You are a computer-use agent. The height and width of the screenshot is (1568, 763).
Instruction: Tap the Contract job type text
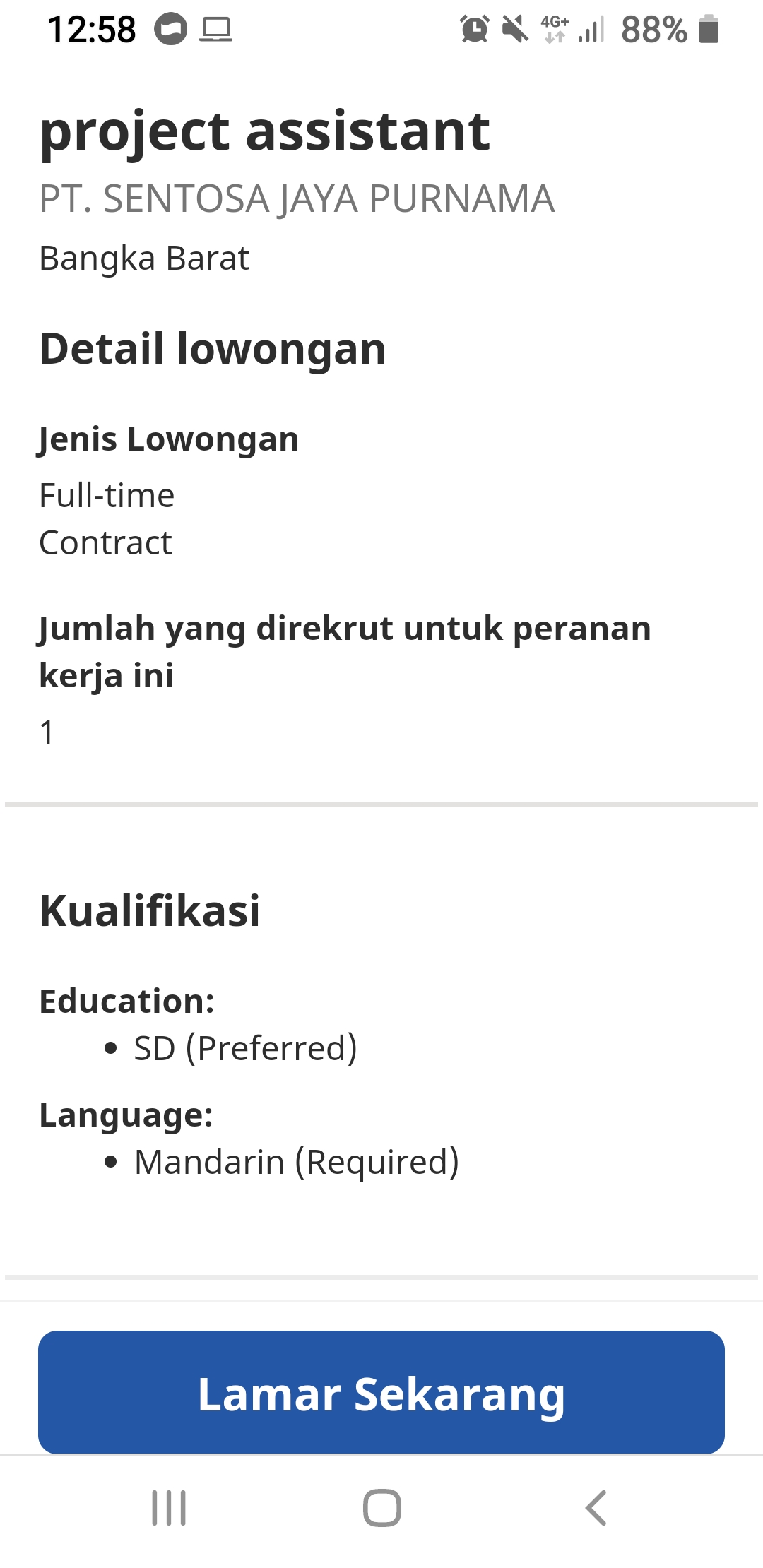point(105,543)
